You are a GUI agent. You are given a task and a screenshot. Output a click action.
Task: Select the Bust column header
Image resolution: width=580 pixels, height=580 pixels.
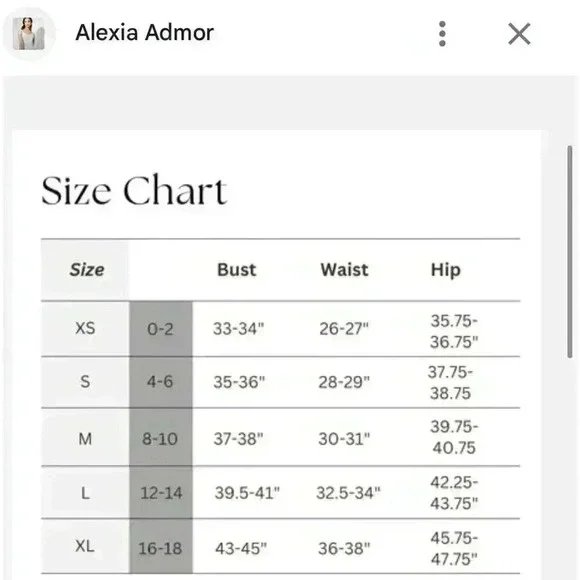[237, 270]
